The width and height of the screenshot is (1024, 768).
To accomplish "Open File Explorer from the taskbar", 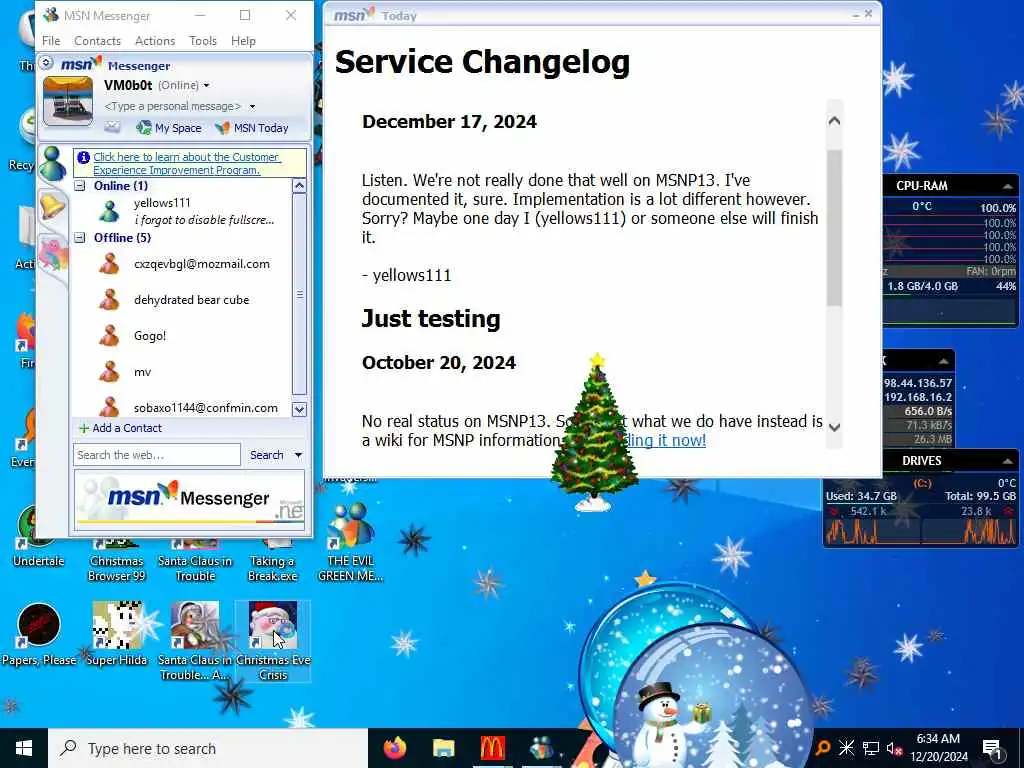I will (443, 748).
